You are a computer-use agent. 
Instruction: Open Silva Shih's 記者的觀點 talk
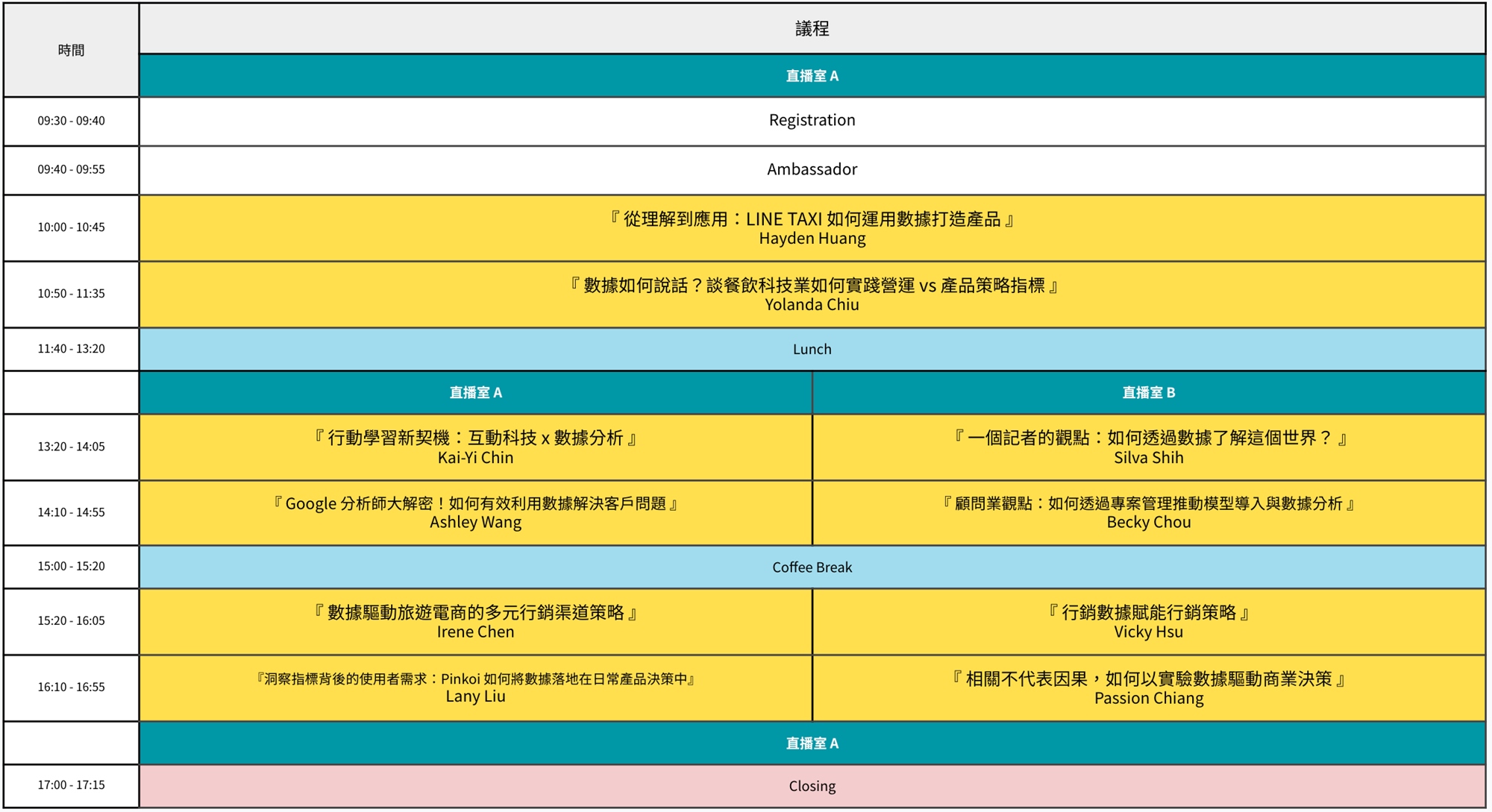(x=1148, y=447)
